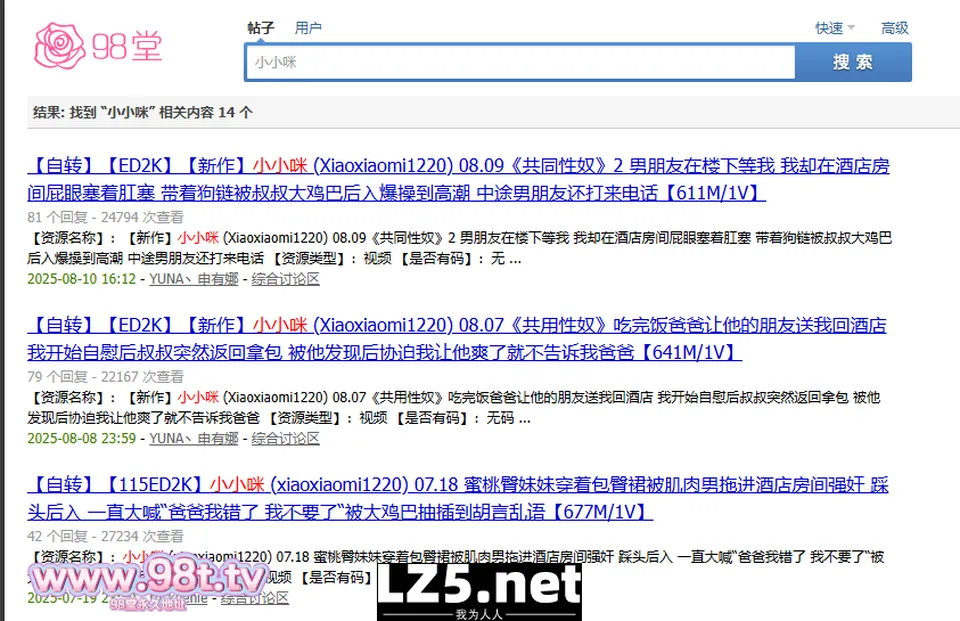The image size is (960, 621).
Task: Click the text "79 个回复 - 22167 次查看"
Action: (105, 377)
